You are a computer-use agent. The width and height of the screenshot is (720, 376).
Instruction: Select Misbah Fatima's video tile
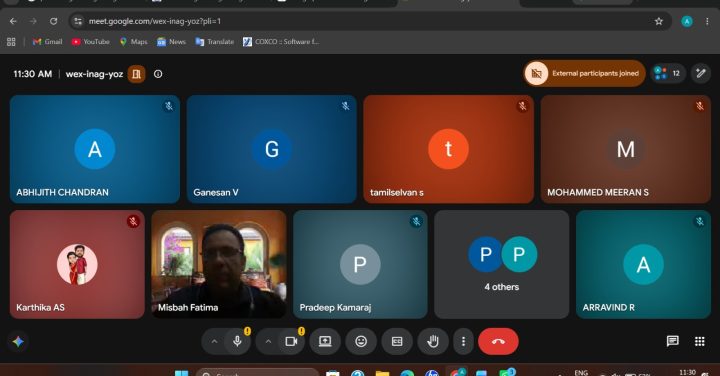pyautogui.click(x=219, y=264)
